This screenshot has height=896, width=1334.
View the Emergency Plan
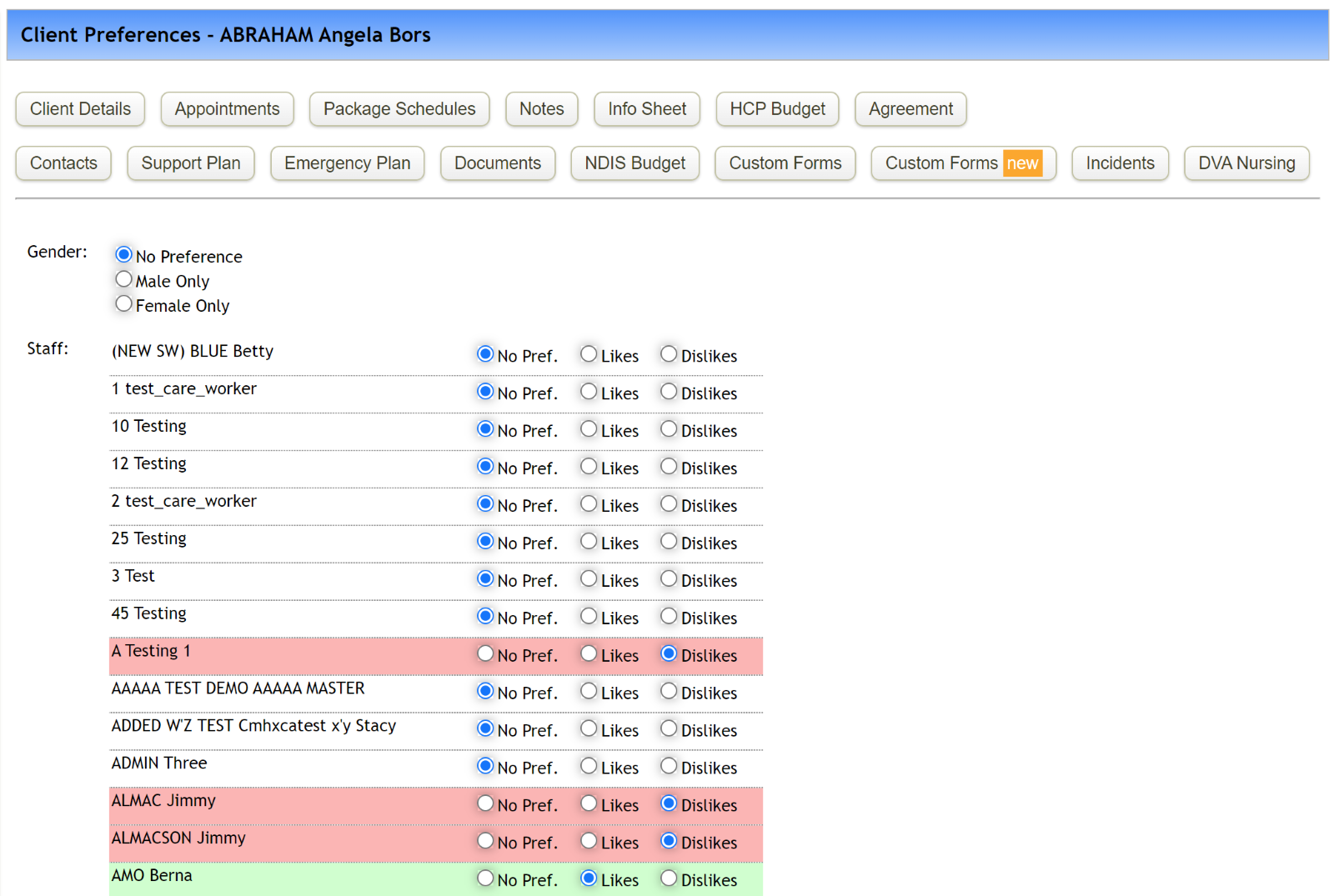[347, 163]
